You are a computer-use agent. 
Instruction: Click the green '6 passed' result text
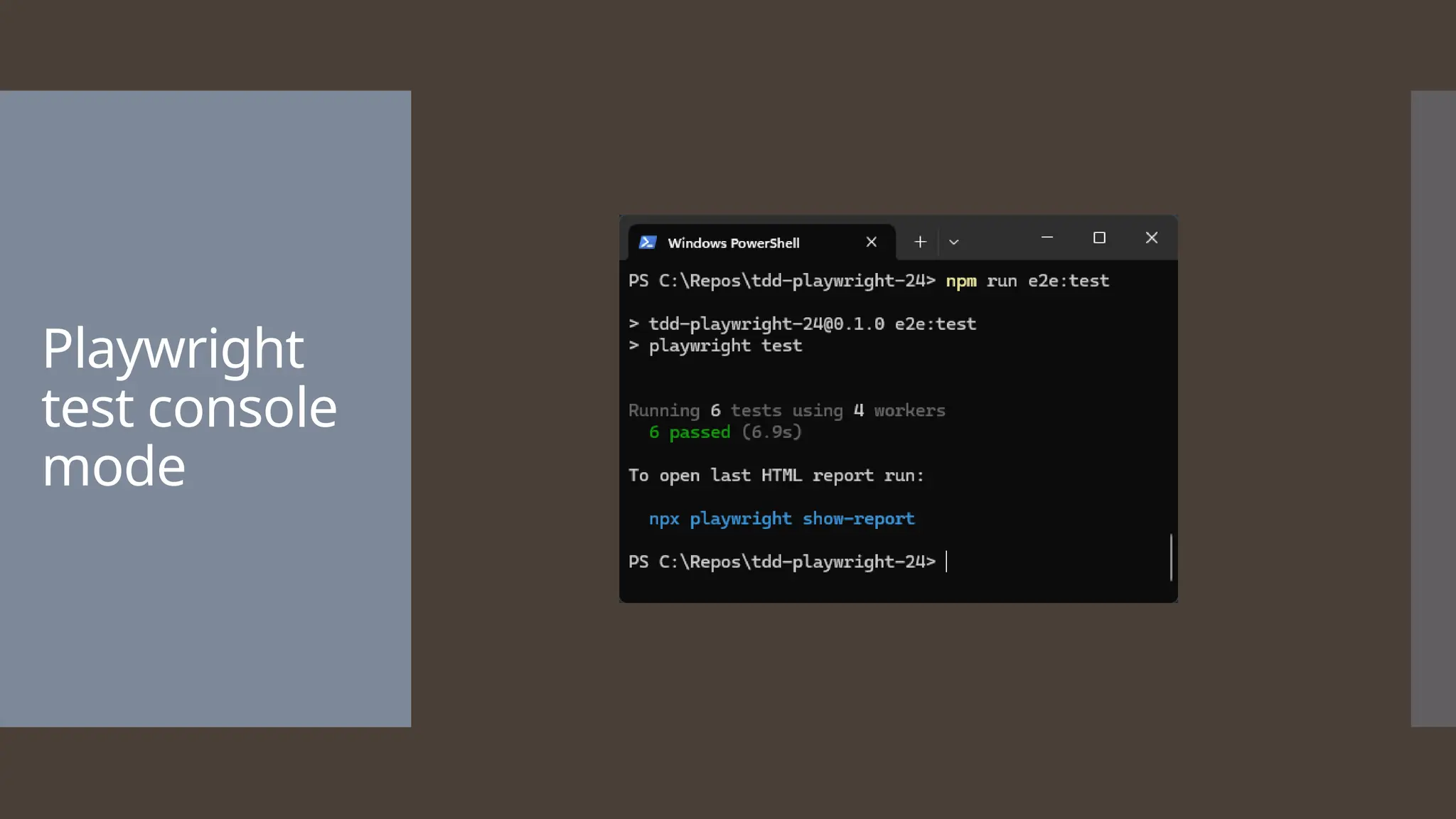click(690, 432)
